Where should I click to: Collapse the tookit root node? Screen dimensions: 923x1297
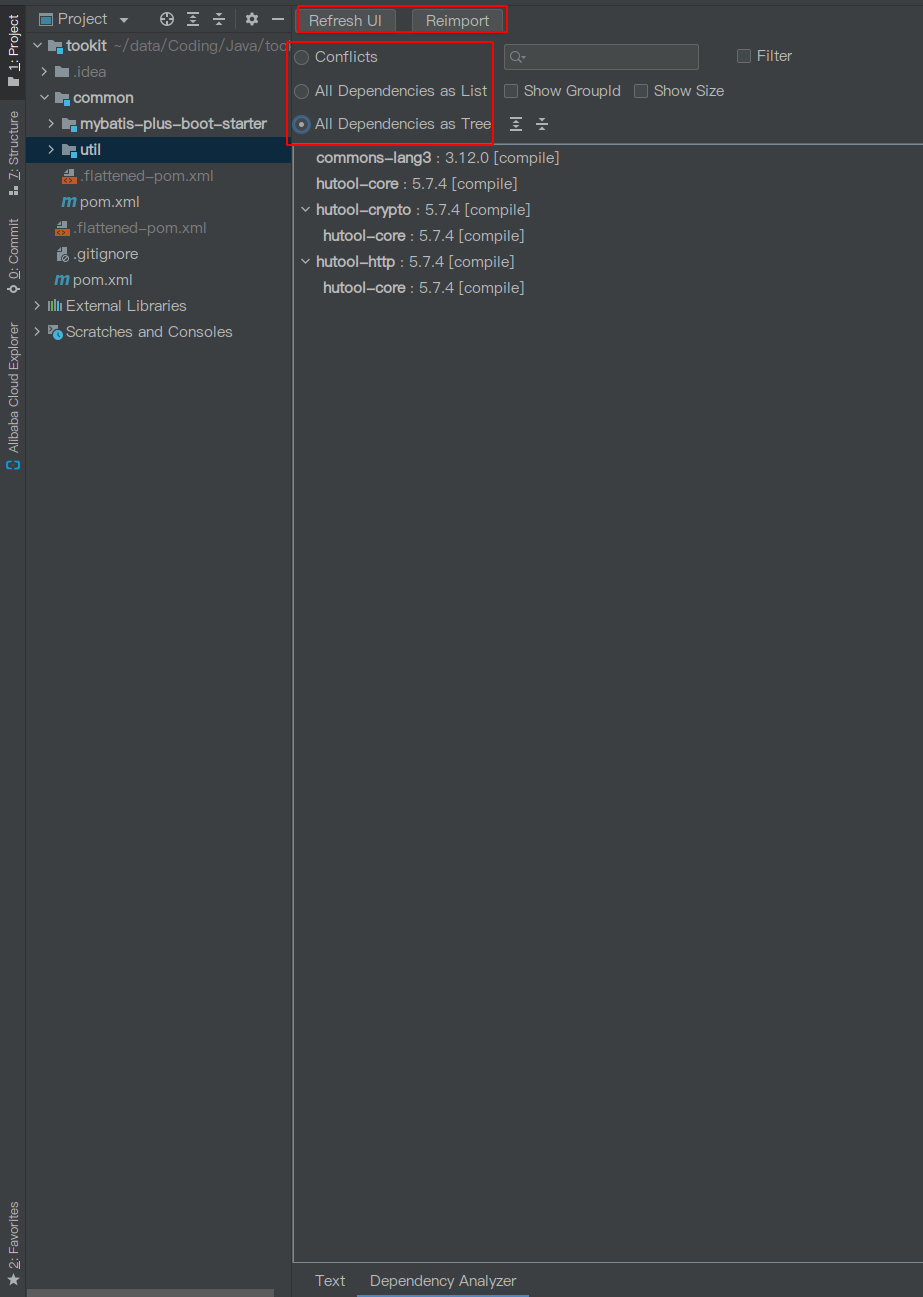point(37,46)
